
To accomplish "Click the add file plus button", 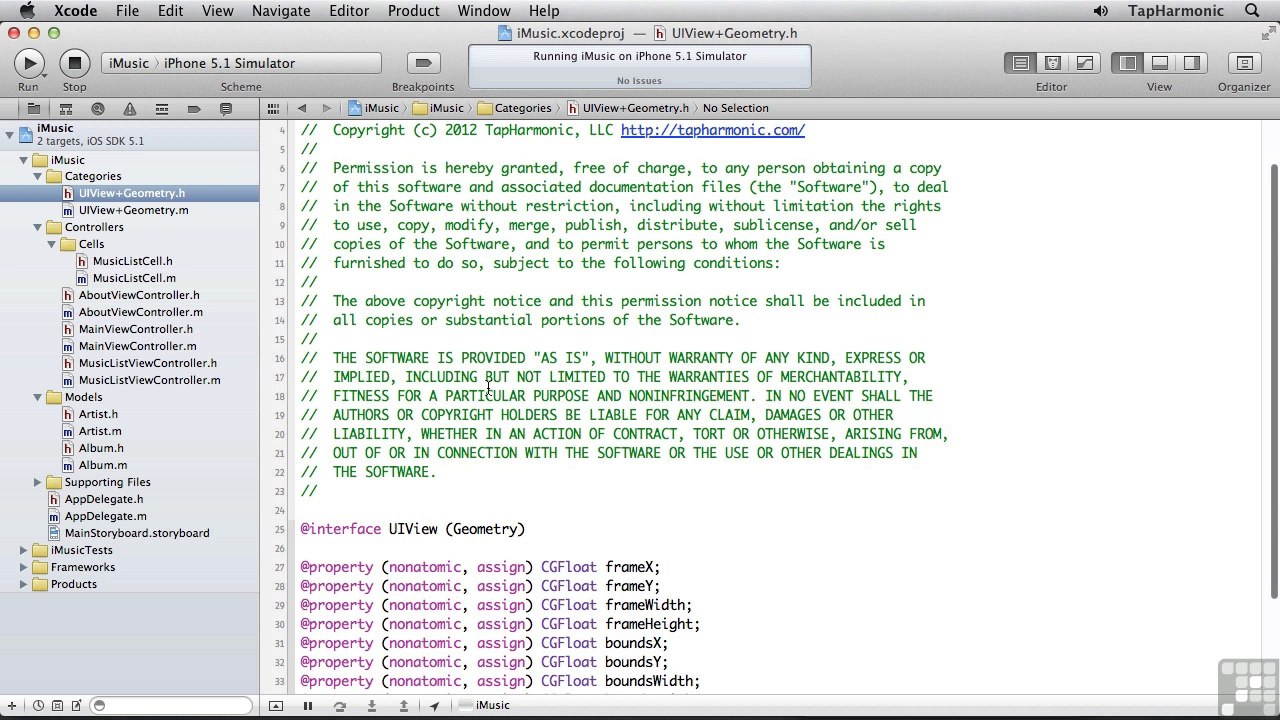I will 11,705.
